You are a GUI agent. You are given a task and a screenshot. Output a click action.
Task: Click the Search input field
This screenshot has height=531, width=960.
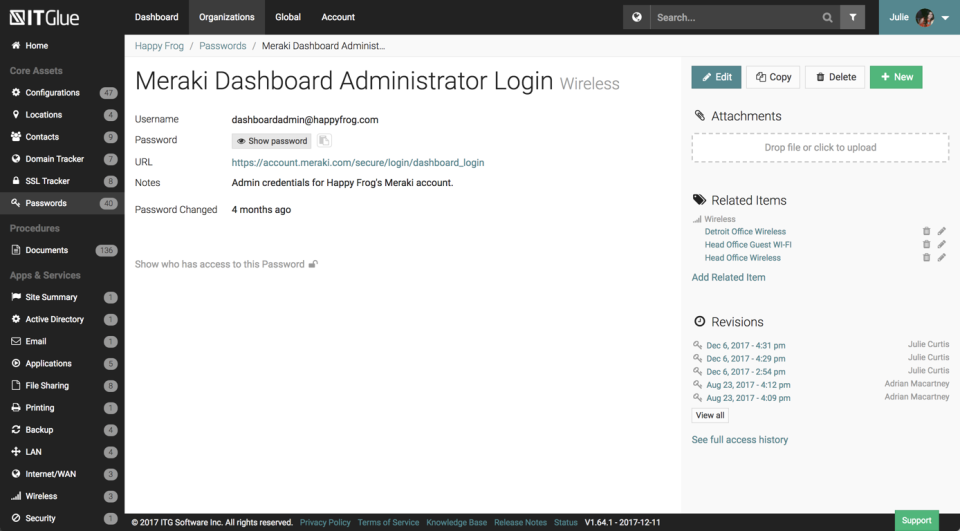pos(735,17)
